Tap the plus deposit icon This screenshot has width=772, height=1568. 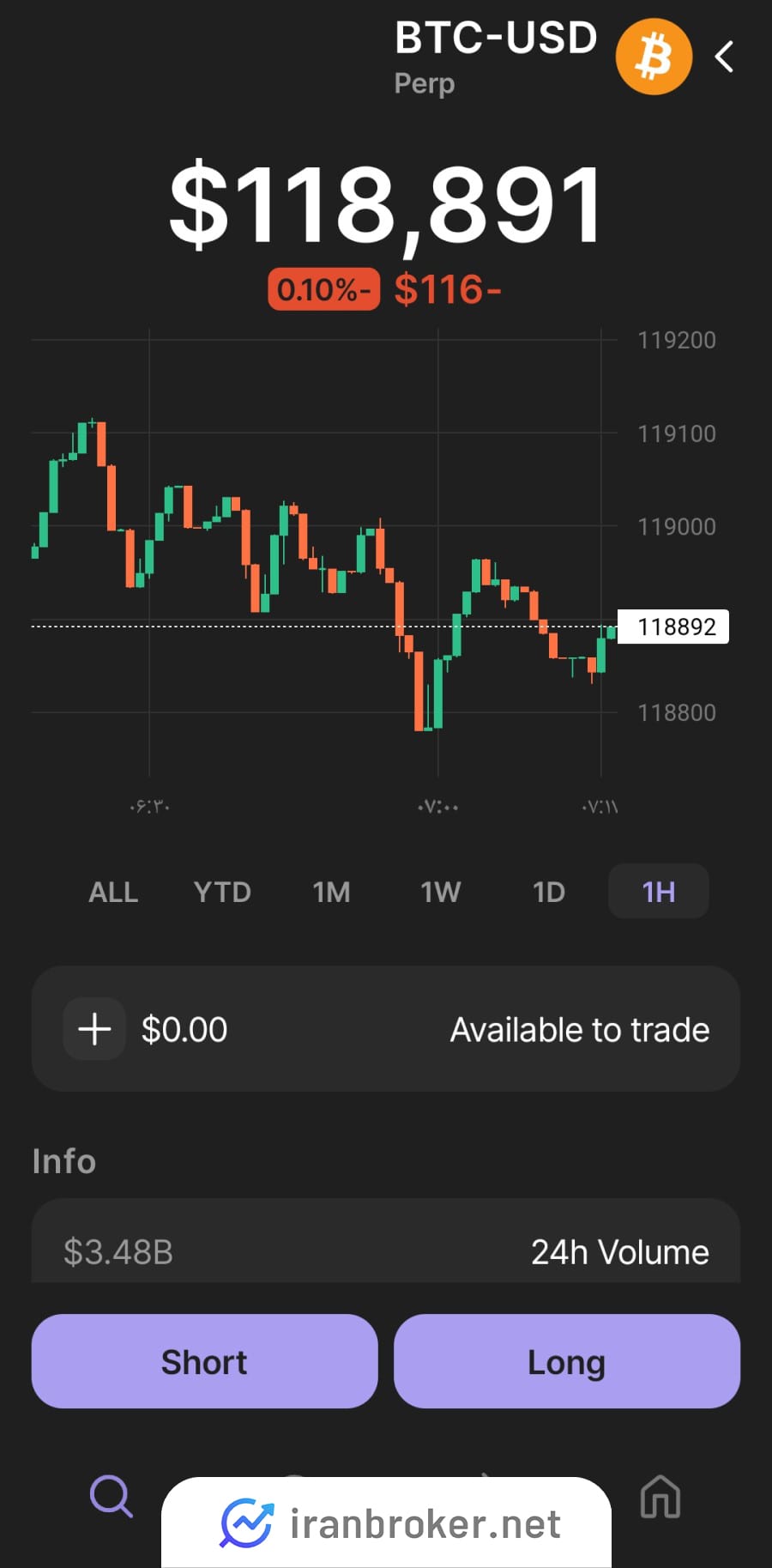tap(94, 1028)
